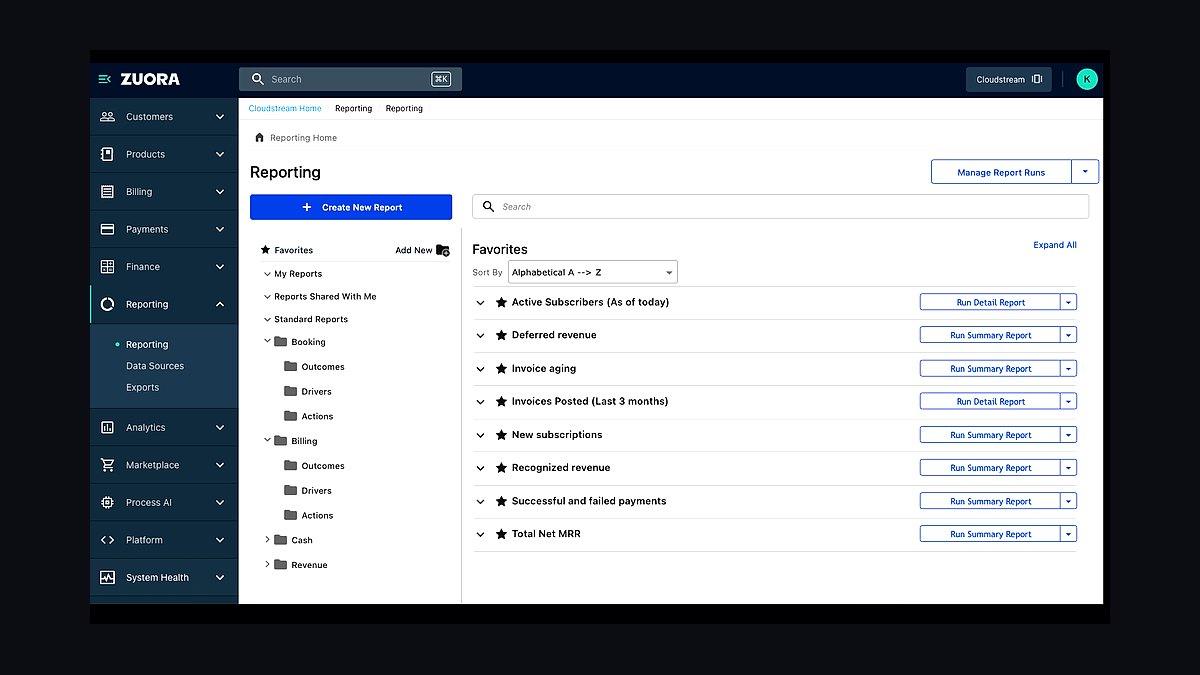This screenshot has width=1200, height=675.
Task: Click the star icon on Successful and failed payments
Action: click(501, 501)
